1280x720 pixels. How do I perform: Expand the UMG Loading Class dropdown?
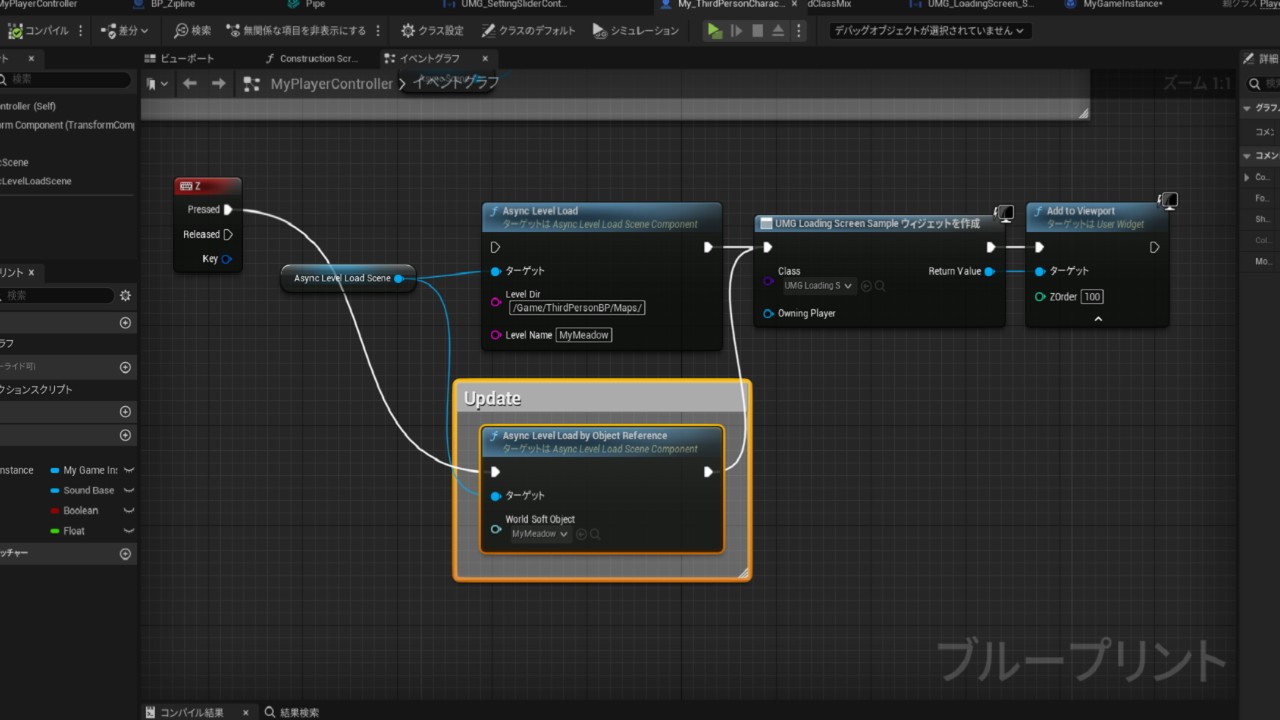(x=818, y=286)
